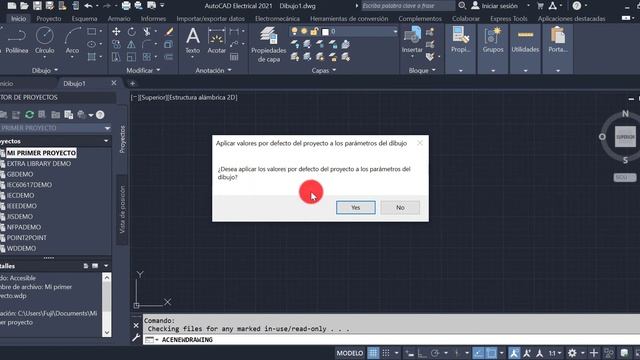640x360 pixels.
Task: Select the Polilínea draw tool
Action: coord(17,41)
